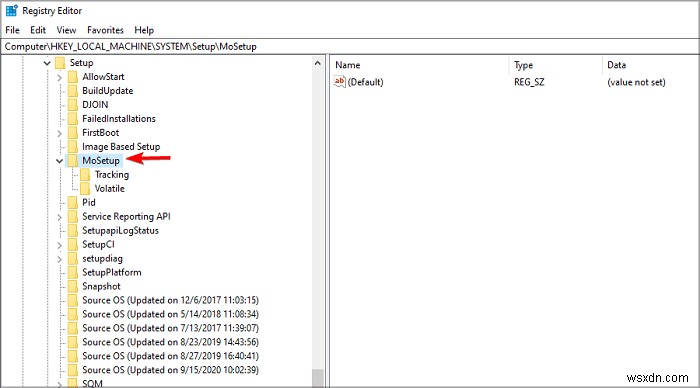Expand the AllowStart key

click(59, 77)
